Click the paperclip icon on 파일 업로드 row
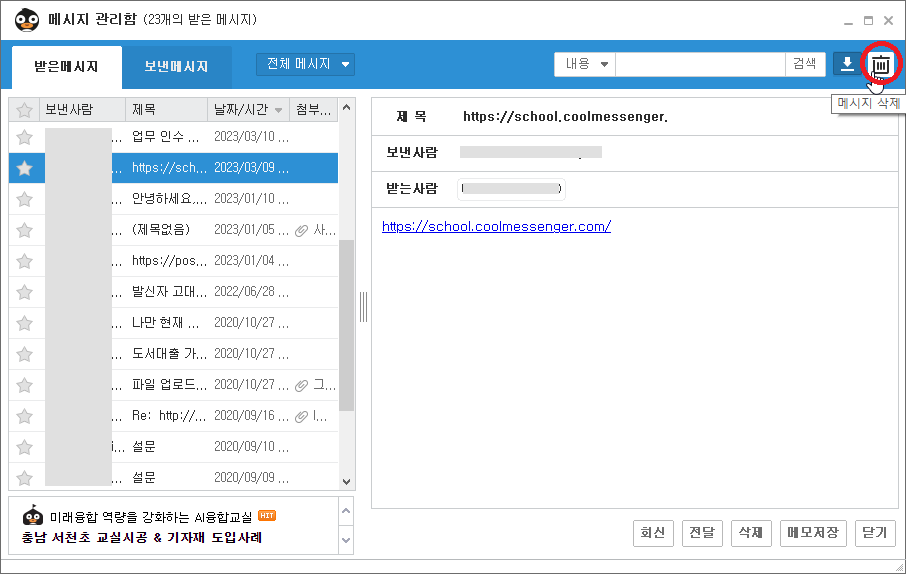 click(x=301, y=385)
